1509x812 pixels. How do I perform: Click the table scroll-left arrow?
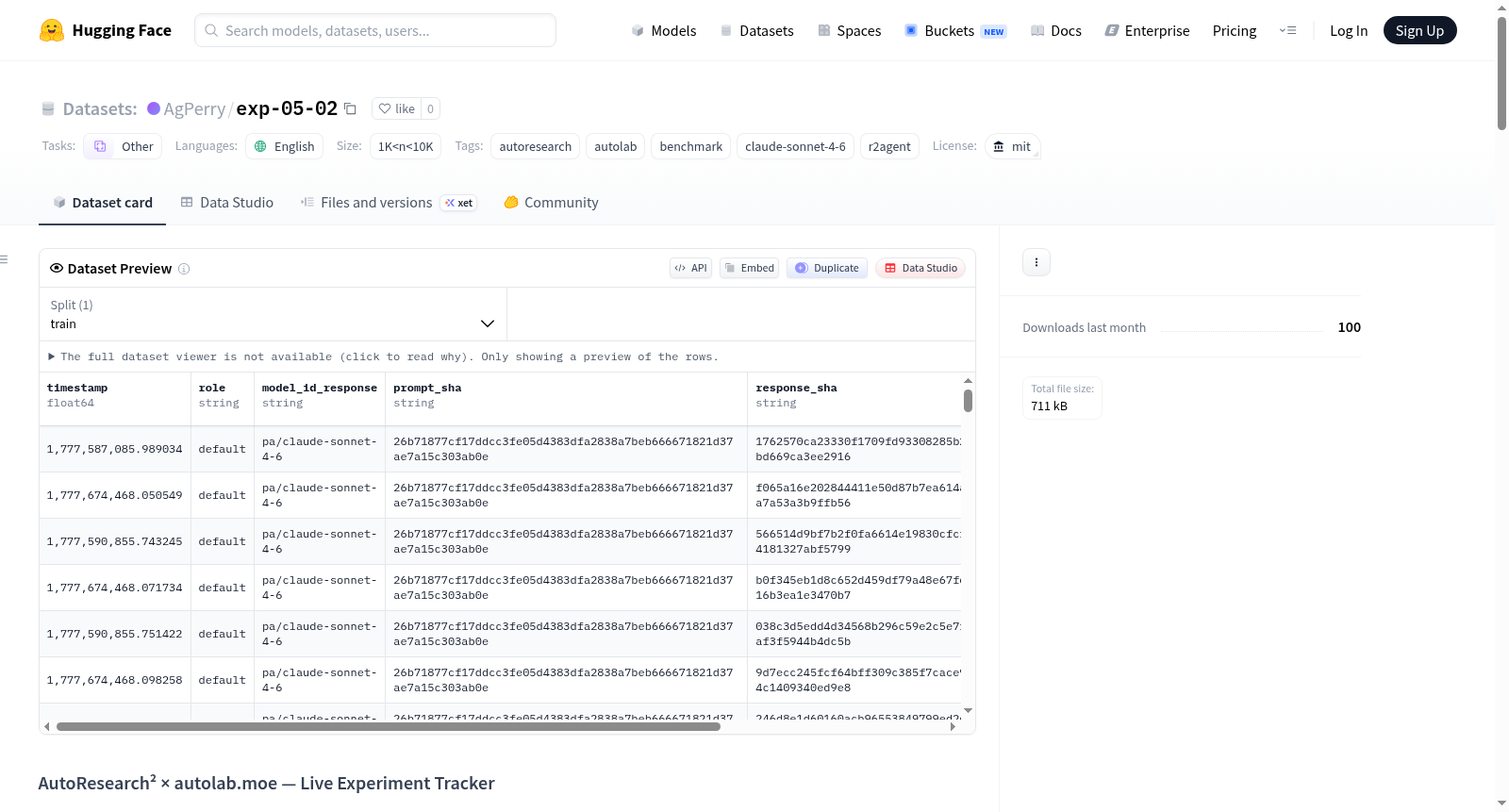click(47, 726)
